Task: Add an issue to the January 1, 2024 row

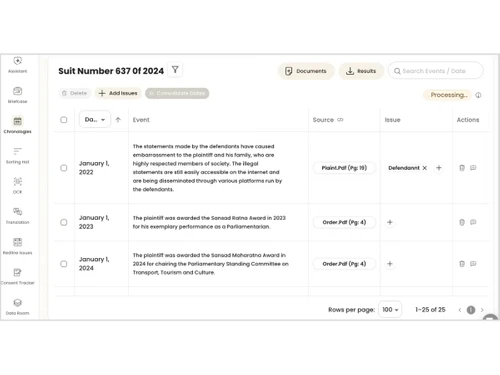Action: (390, 264)
